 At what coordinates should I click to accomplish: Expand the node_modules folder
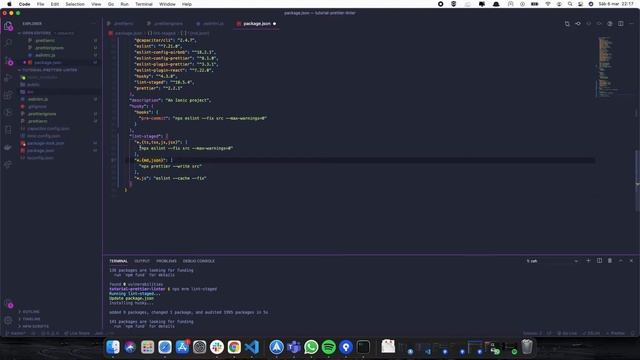(x=42, y=77)
